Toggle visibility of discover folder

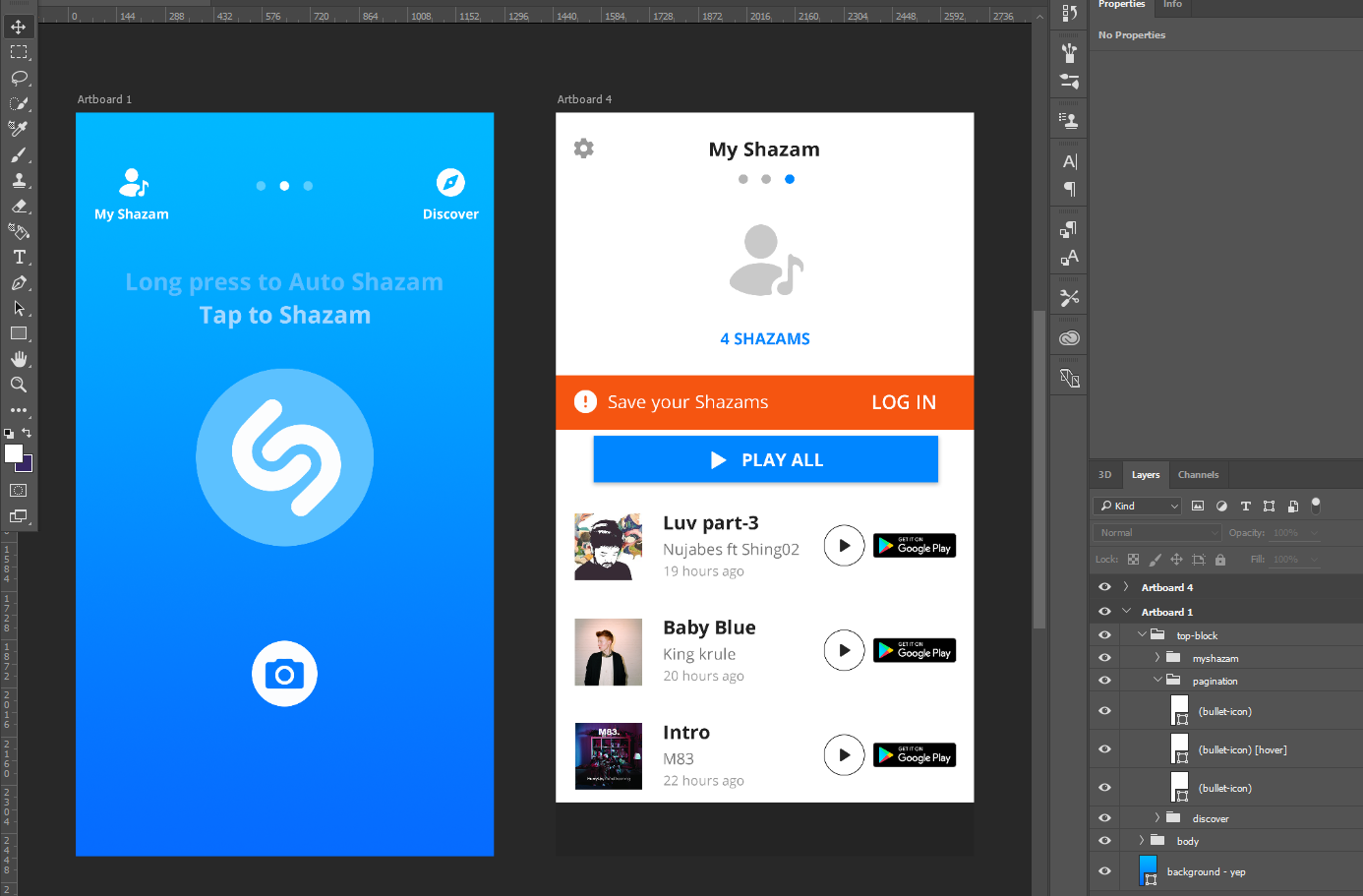pos(1104,818)
